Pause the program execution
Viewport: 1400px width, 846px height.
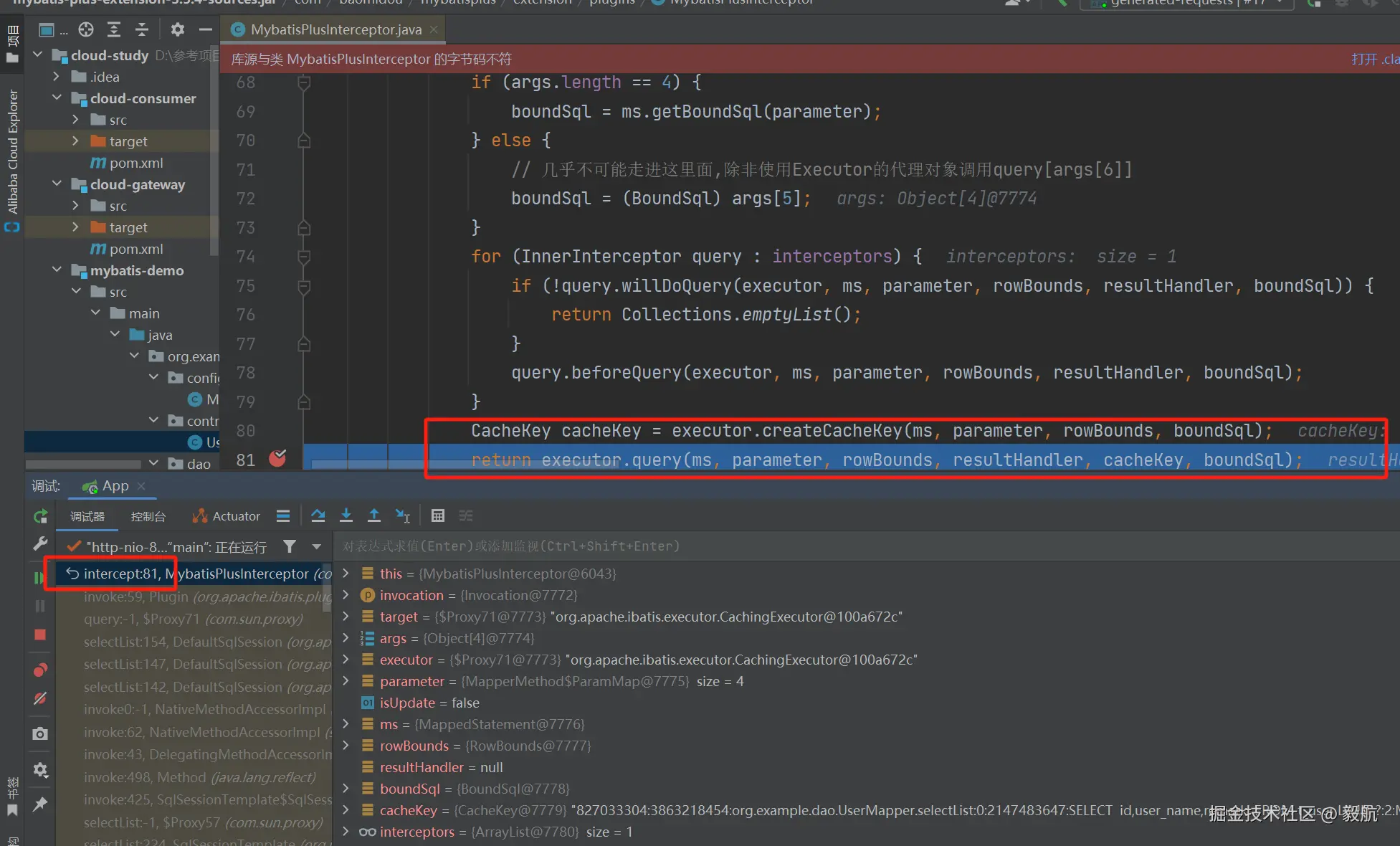[x=40, y=606]
